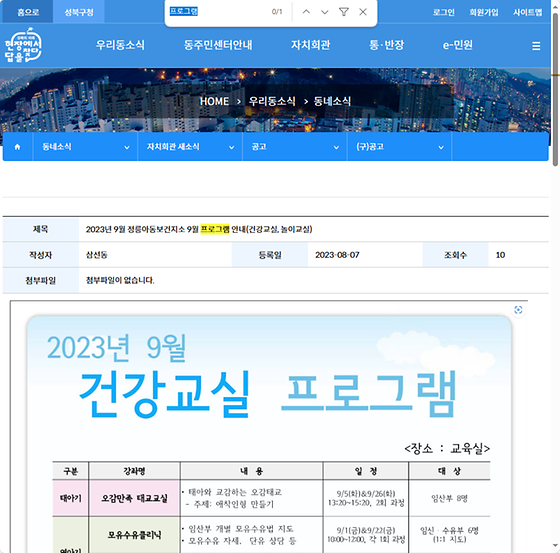Screen dimensions: 560x553
Task: Click the <장소 : 교육실> label
Action: tap(447, 448)
